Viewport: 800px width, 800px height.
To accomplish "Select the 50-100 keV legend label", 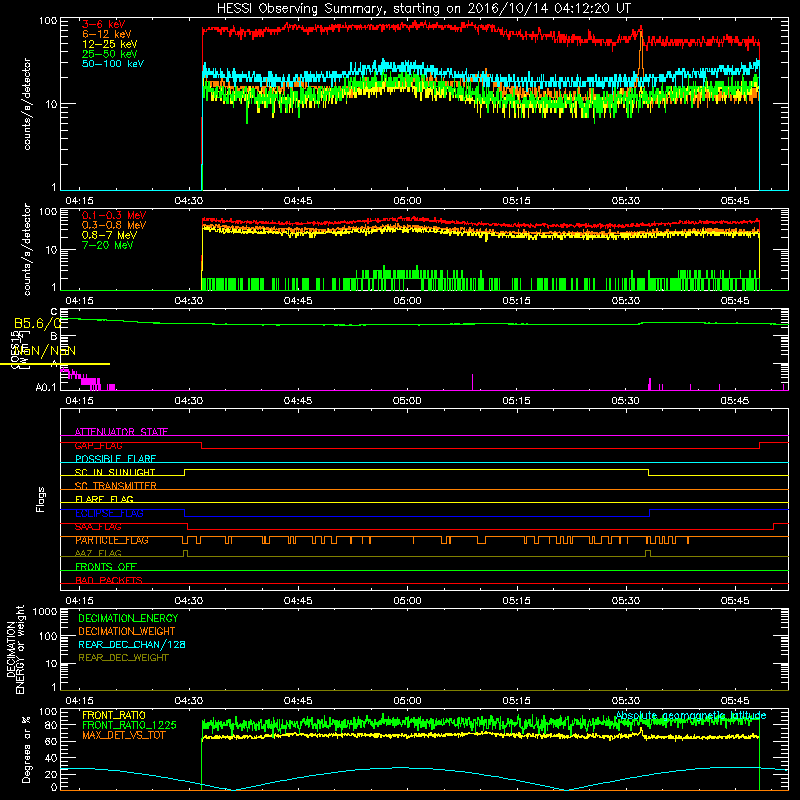I will (113, 64).
